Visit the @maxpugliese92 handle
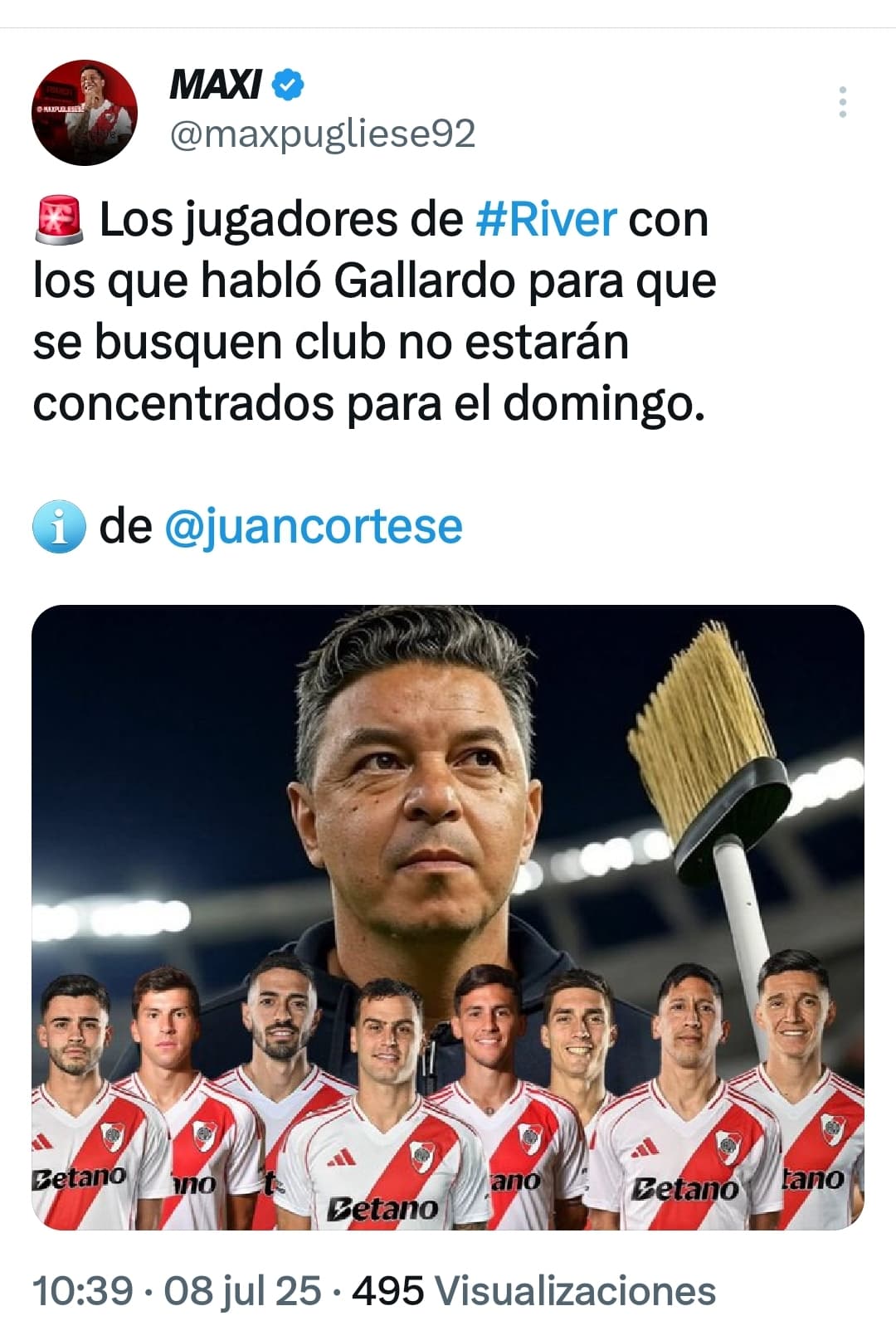The height and width of the screenshot is (1340, 896). coord(323,134)
